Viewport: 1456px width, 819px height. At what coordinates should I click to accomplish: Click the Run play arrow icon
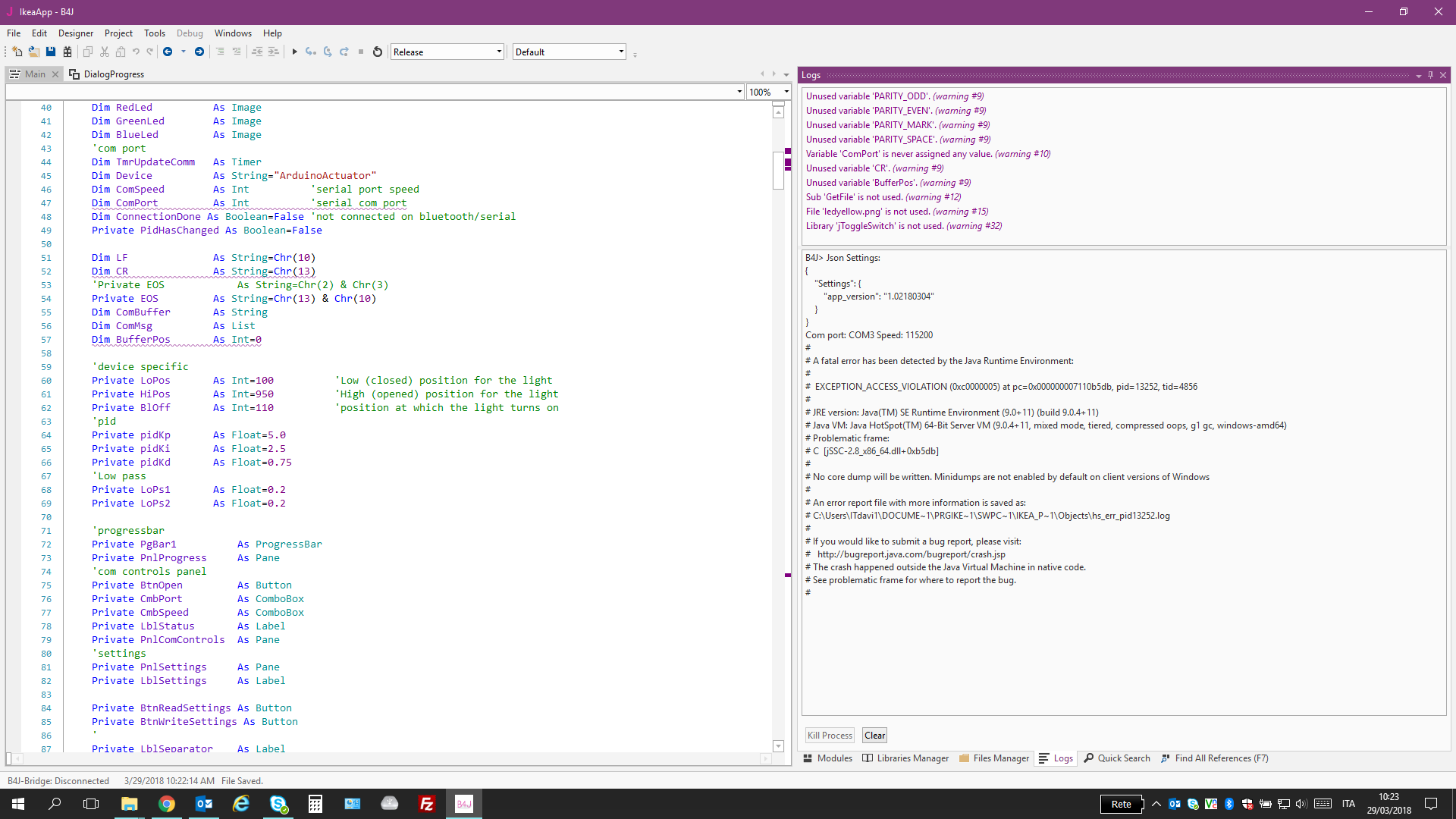click(x=294, y=52)
